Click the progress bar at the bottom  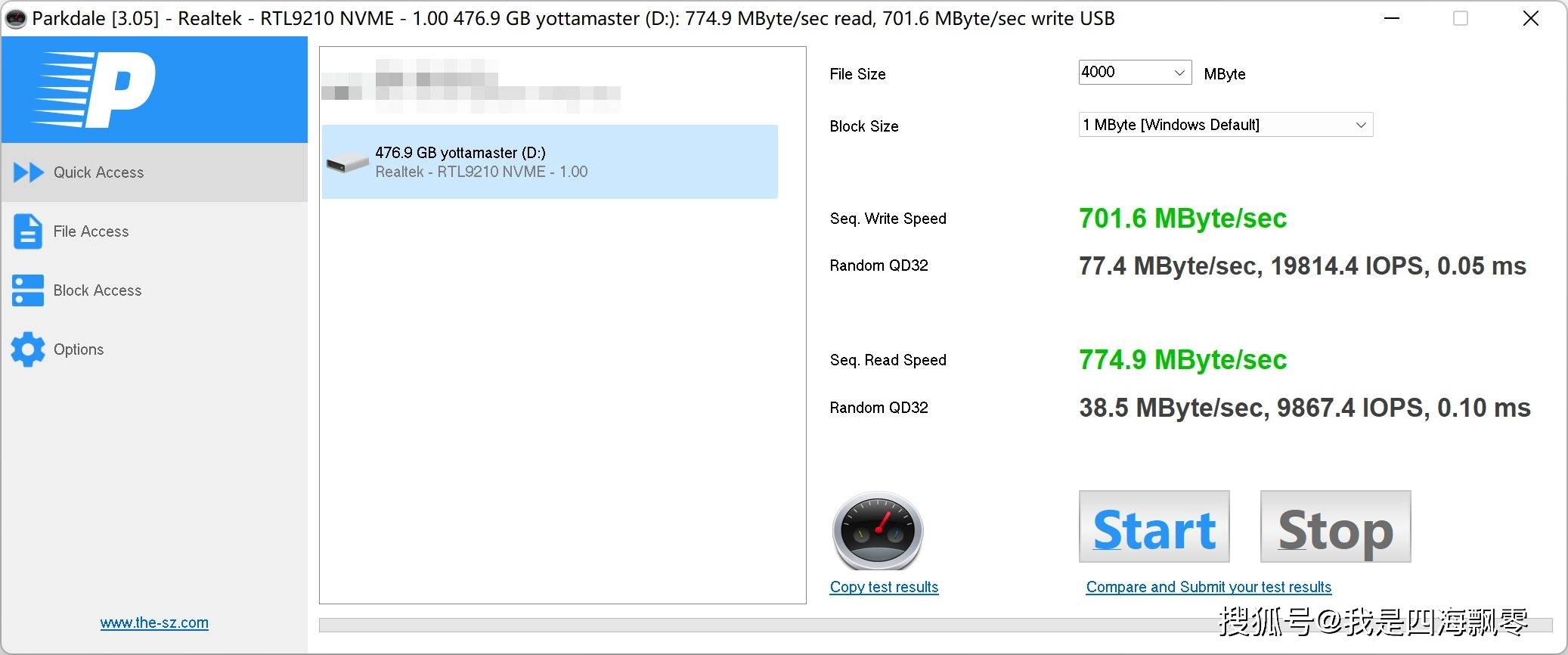click(x=936, y=626)
